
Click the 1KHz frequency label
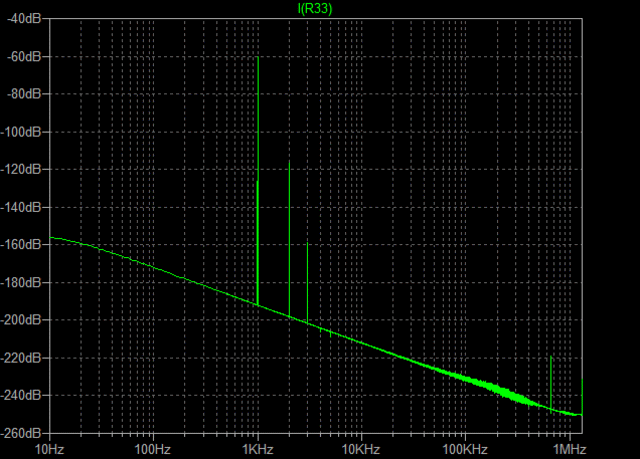point(258,450)
